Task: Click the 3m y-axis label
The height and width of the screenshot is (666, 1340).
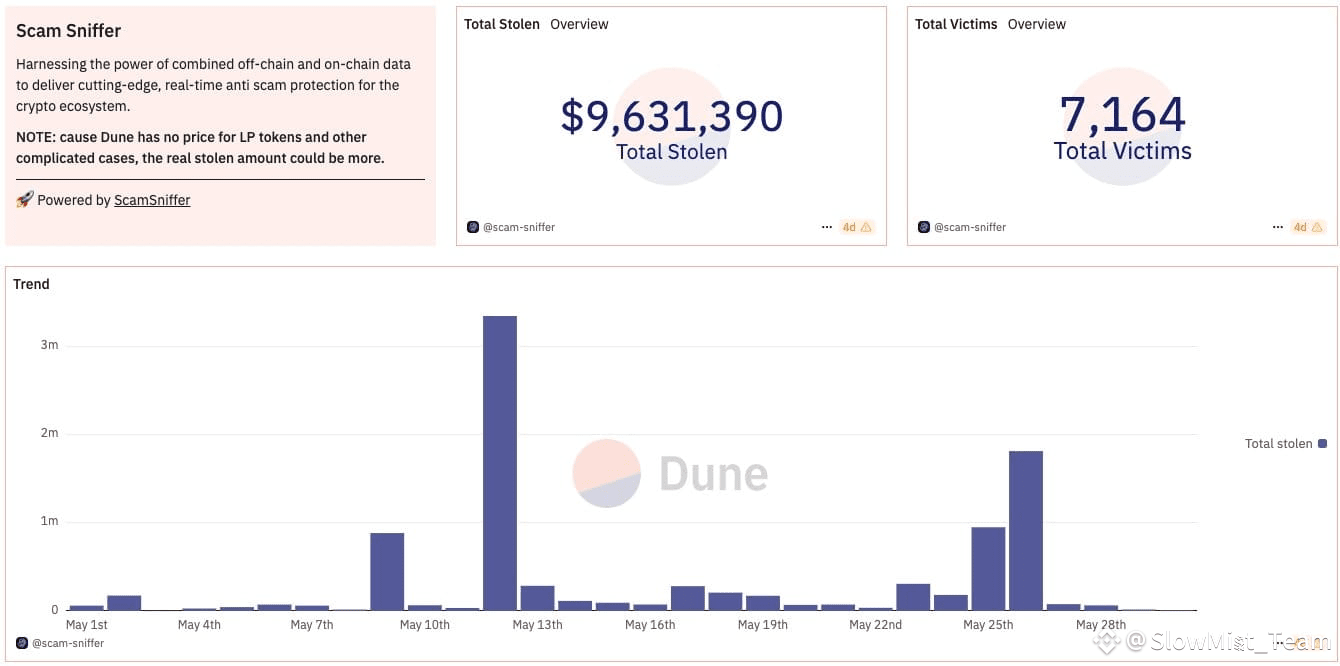Action: coord(50,345)
